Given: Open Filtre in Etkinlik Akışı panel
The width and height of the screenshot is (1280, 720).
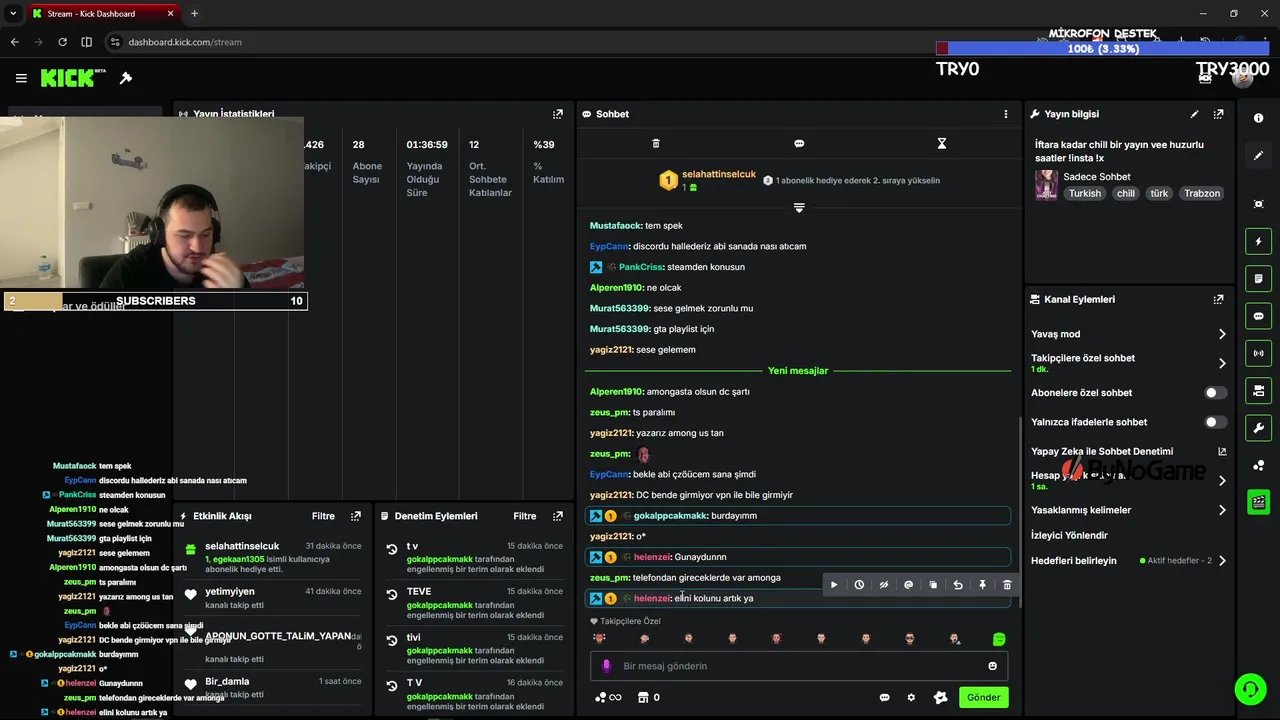Looking at the screenshot, I should pyautogui.click(x=323, y=516).
